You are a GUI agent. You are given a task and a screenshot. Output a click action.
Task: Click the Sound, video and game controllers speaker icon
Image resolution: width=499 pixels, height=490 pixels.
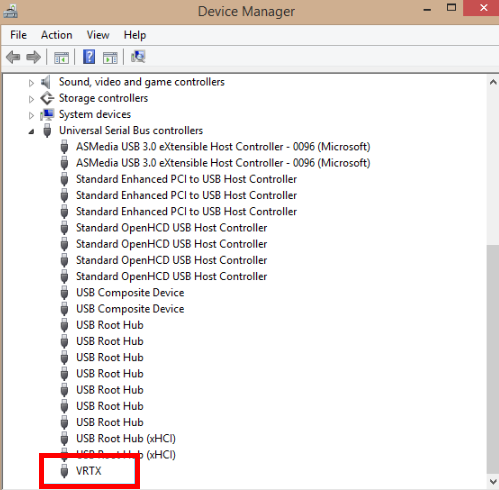(x=46, y=82)
